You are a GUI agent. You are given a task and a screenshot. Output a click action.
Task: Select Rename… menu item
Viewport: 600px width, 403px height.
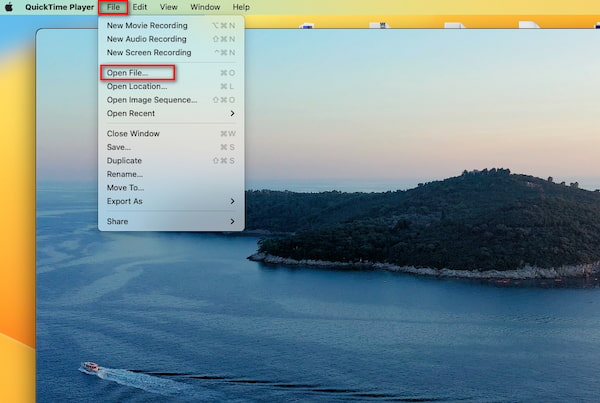(x=171, y=174)
